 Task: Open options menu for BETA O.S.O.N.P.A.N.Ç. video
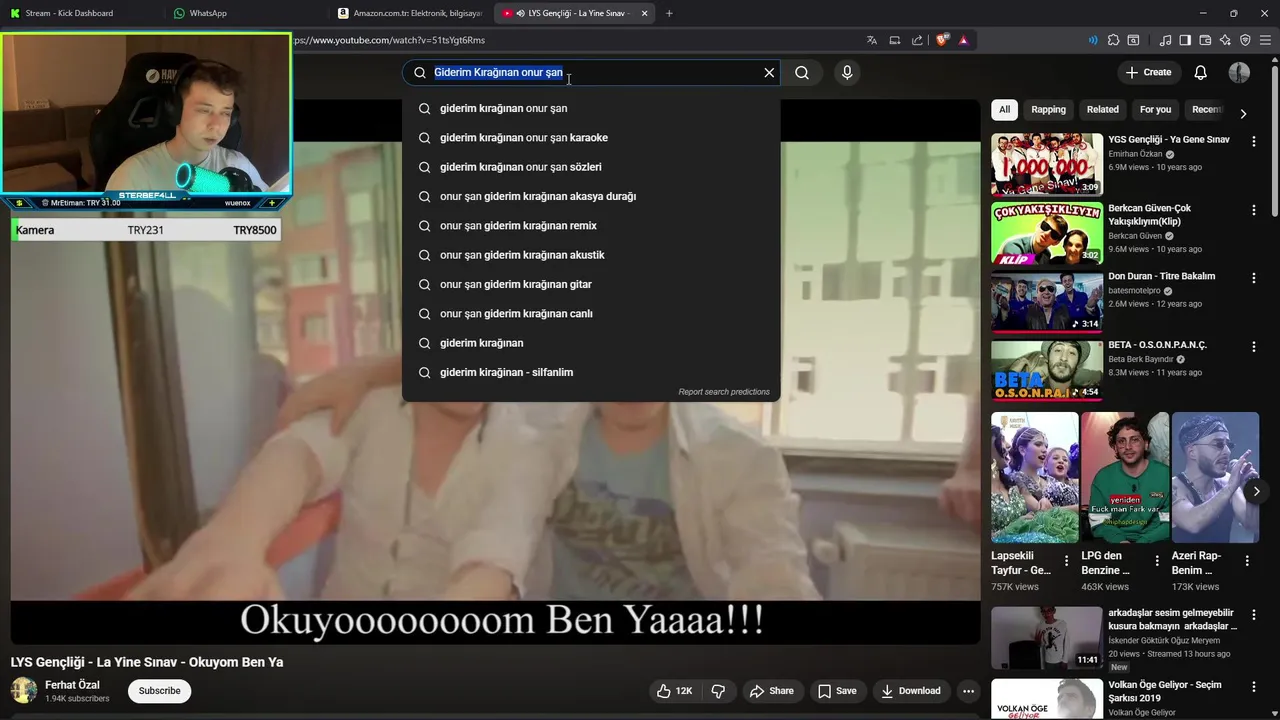pyautogui.click(x=1253, y=347)
